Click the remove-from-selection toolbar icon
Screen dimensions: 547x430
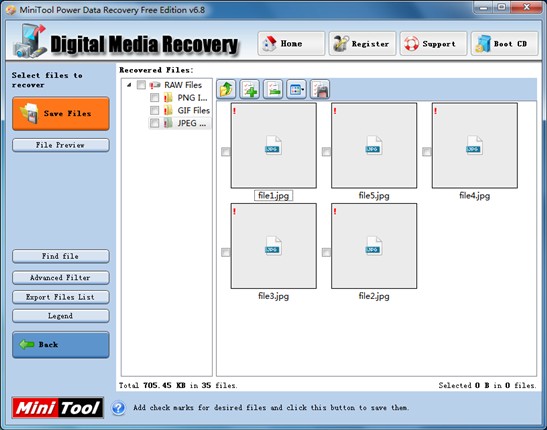click(273, 89)
